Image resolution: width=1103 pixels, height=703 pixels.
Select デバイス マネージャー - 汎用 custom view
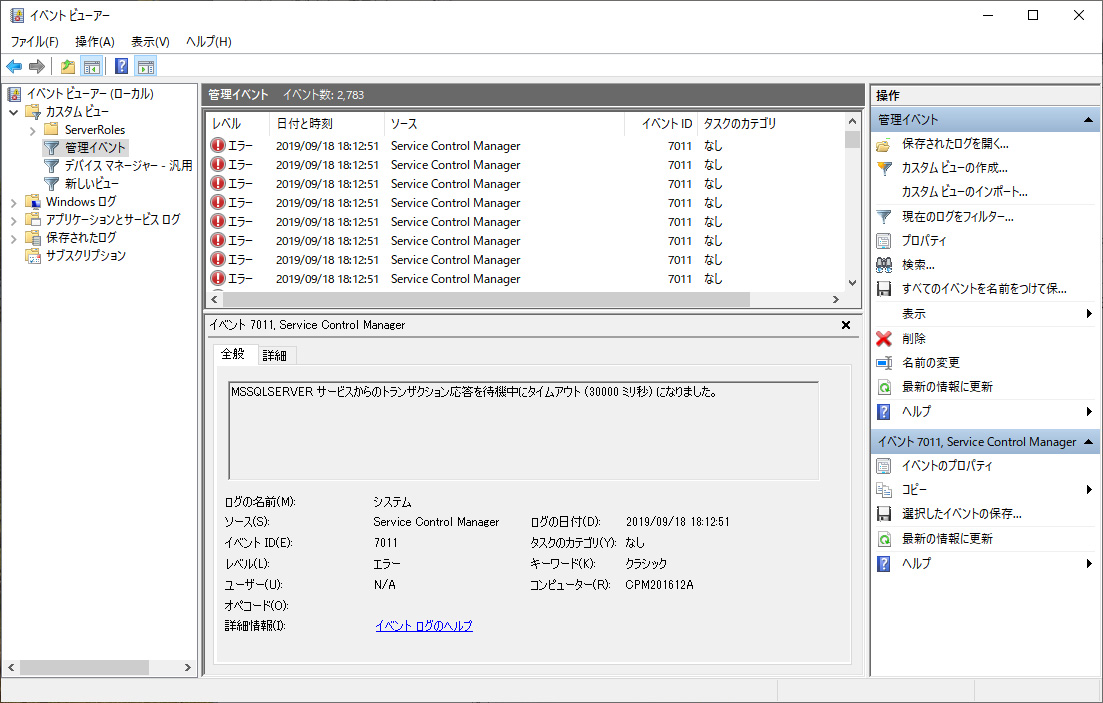128,165
